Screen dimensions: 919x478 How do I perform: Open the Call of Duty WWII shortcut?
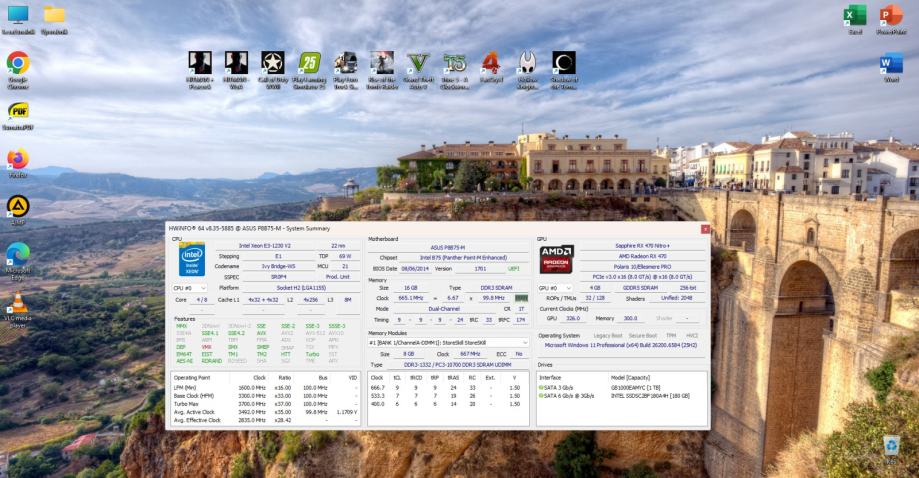[x=272, y=64]
